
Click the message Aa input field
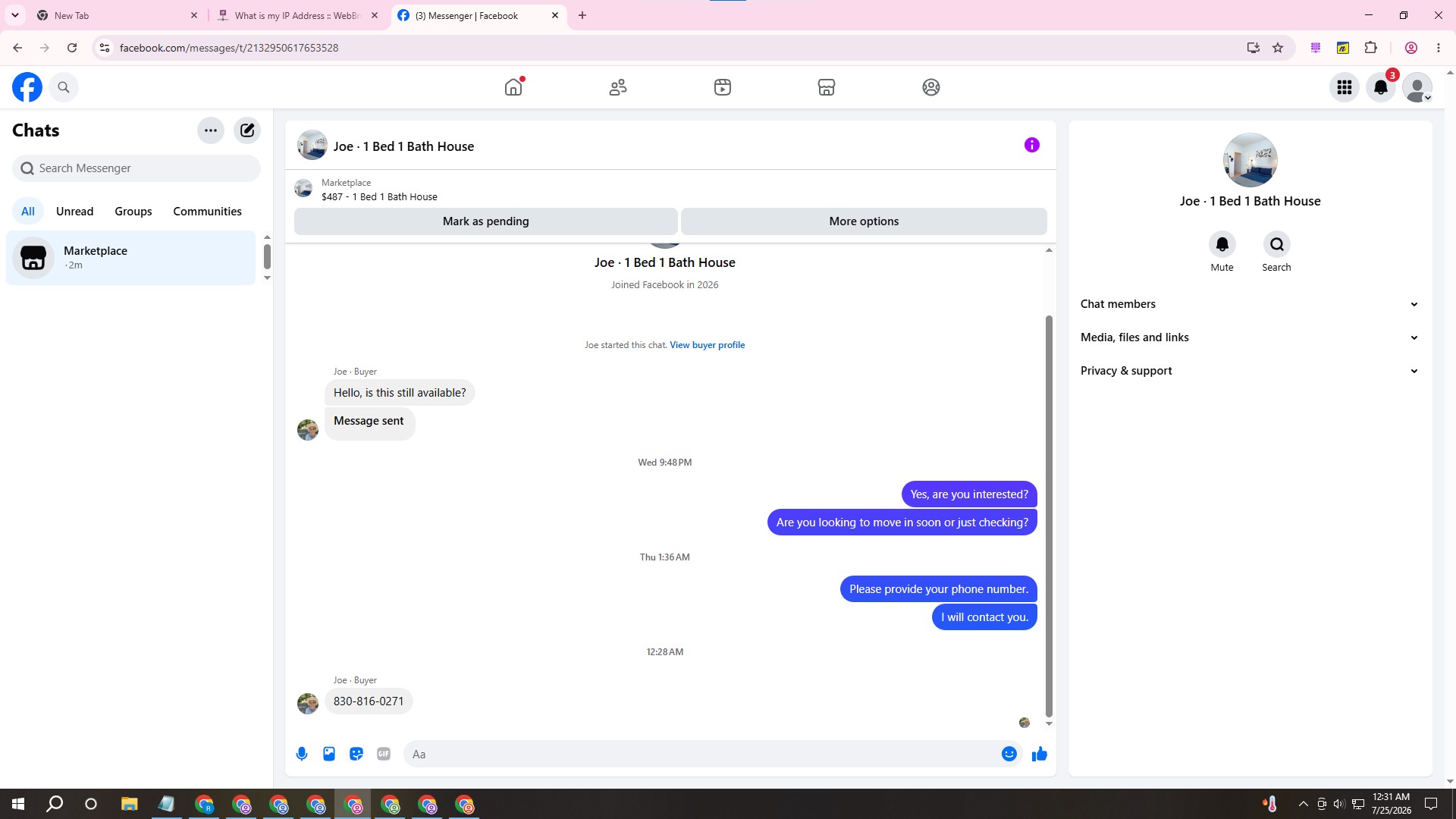pos(701,754)
